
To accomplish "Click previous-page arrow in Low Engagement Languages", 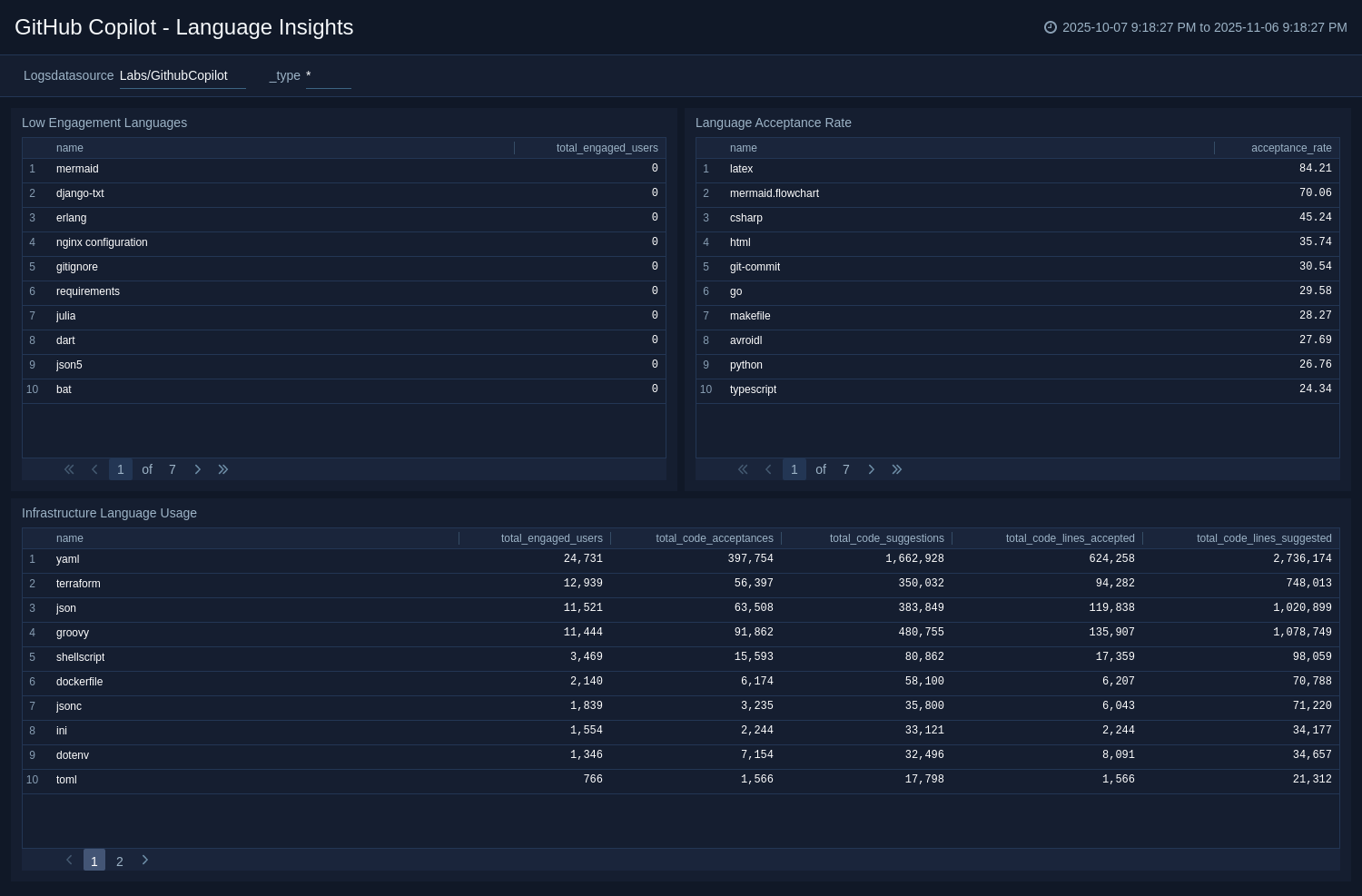I will 94,469.
